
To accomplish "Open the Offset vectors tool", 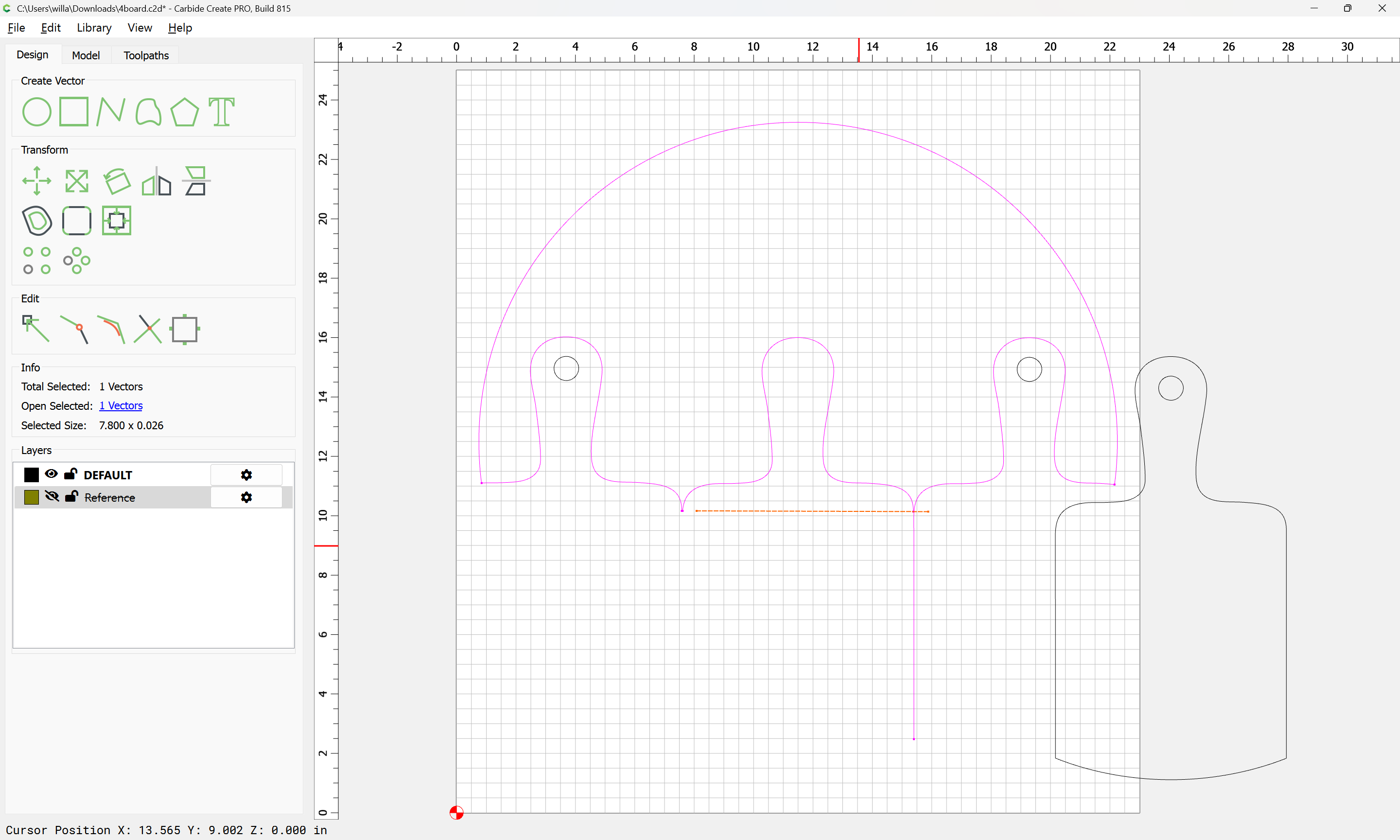I will [37, 221].
